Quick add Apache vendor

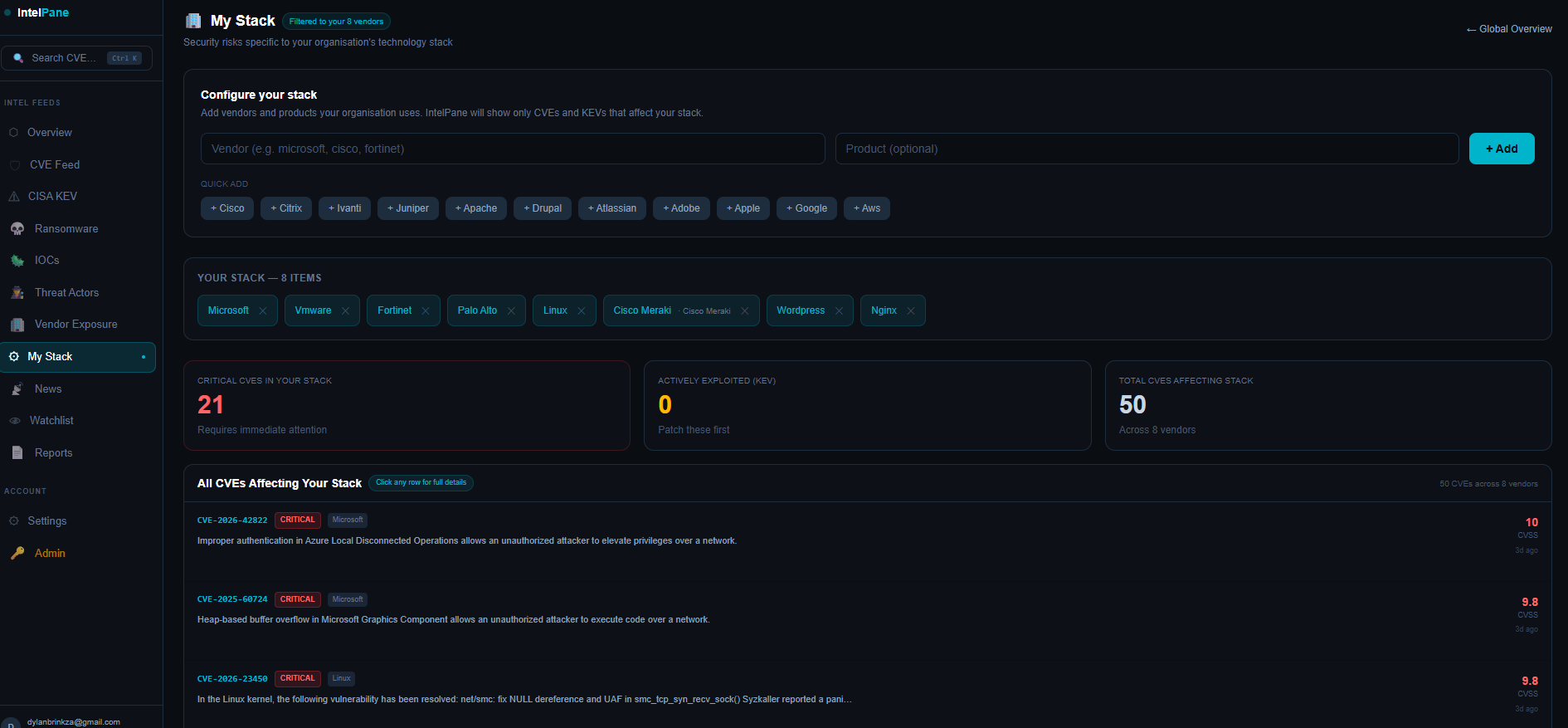(476, 208)
